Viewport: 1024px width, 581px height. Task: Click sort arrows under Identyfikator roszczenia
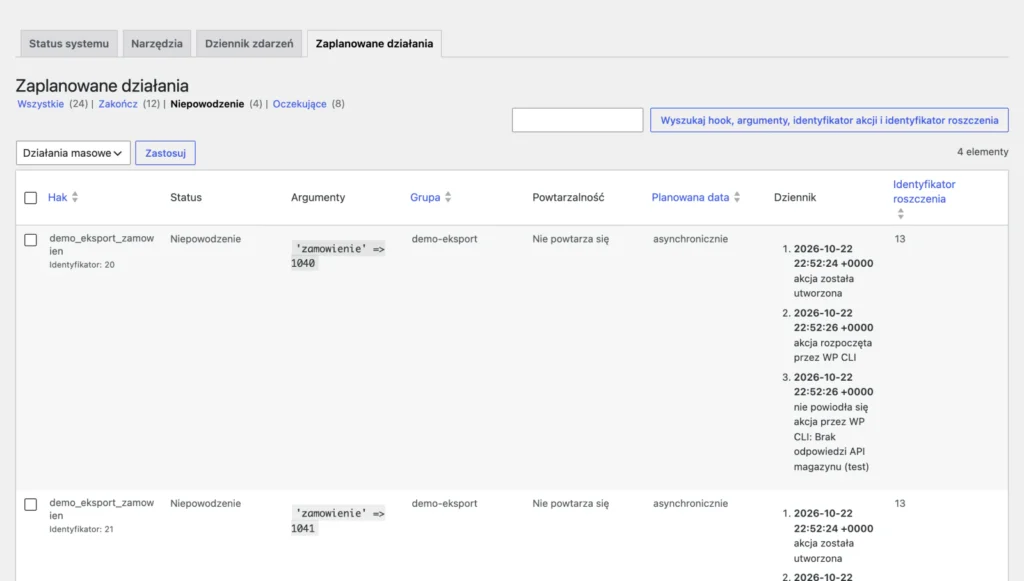point(901,213)
